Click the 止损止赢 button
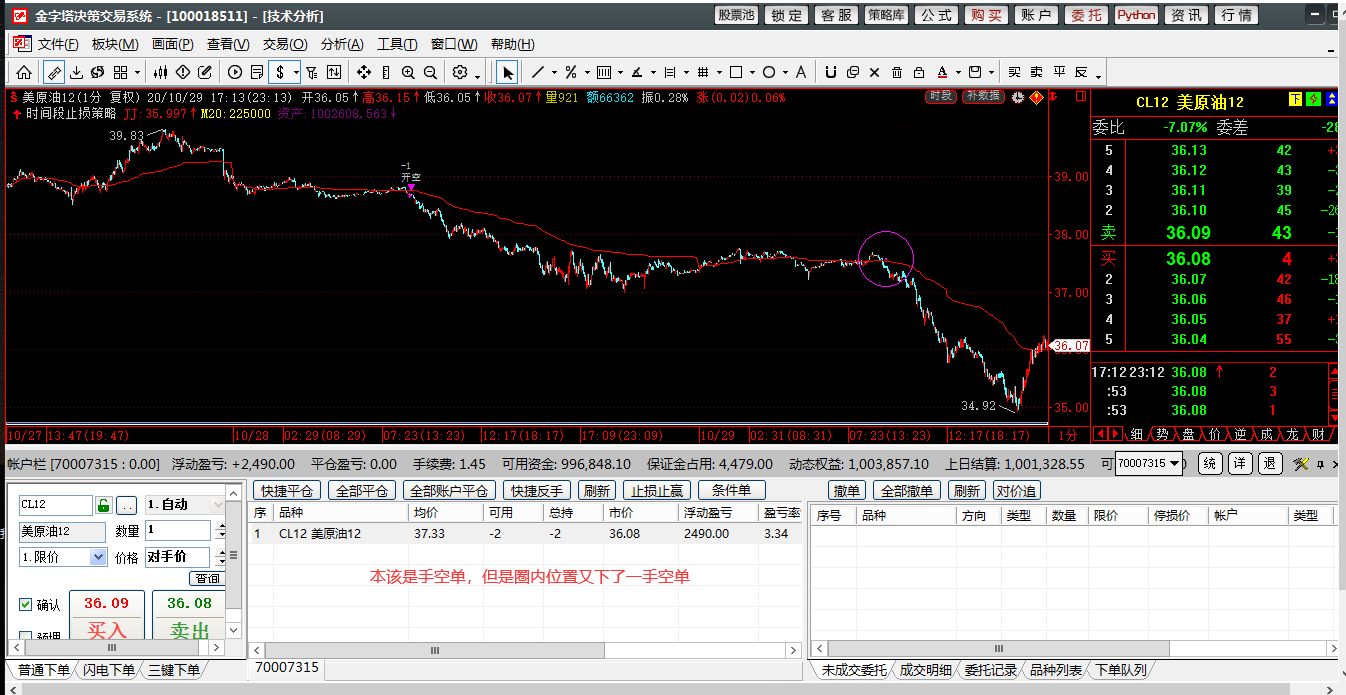1346x695 pixels. click(656, 490)
